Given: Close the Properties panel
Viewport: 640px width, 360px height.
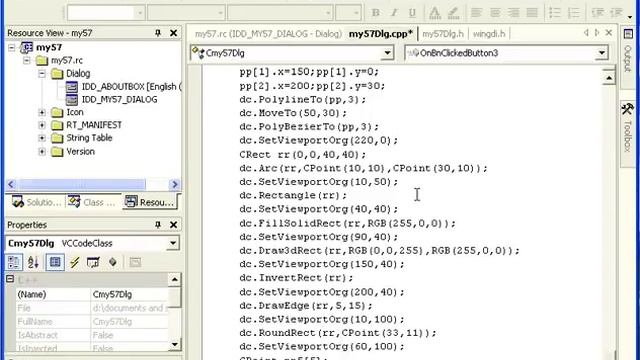Looking at the screenshot, I should [x=173, y=224].
